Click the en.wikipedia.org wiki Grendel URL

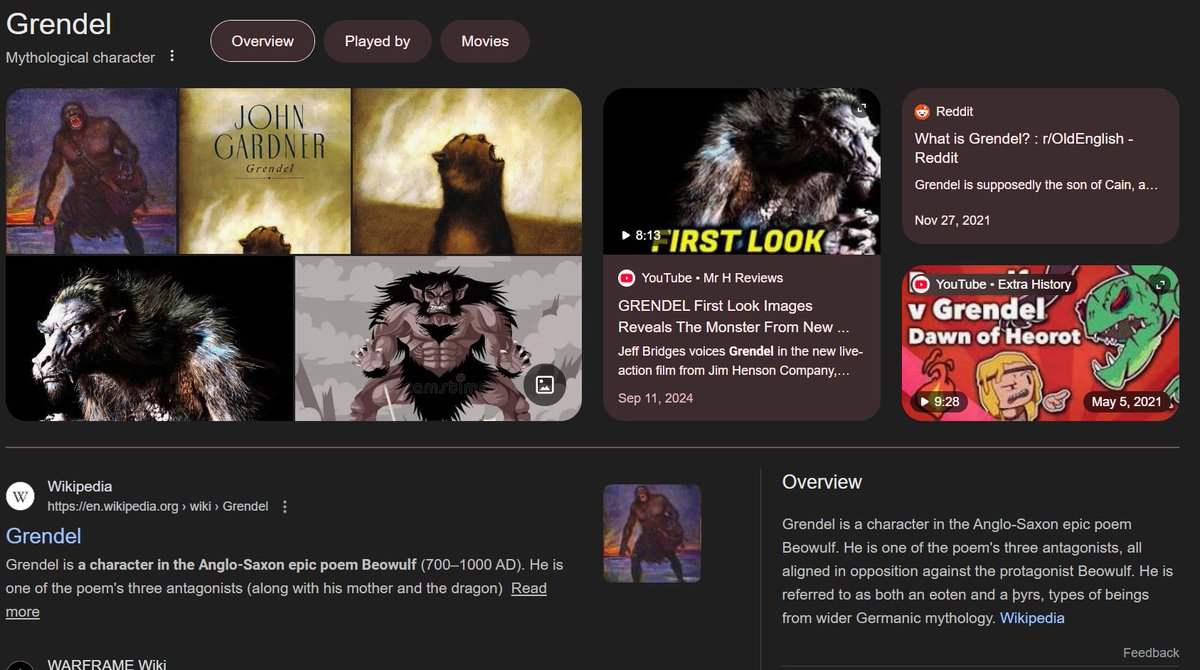(158, 506)
